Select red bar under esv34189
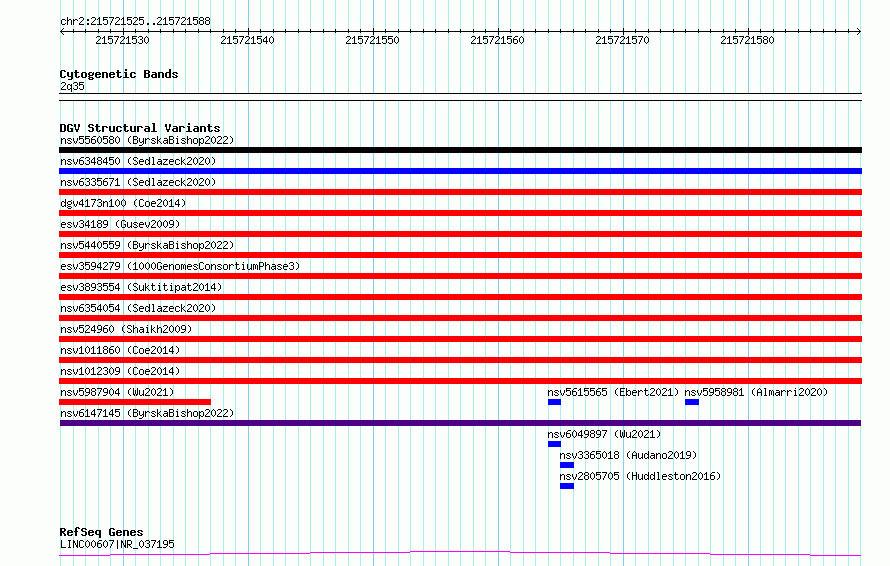The image size is (890, 566). pos(460,234)
